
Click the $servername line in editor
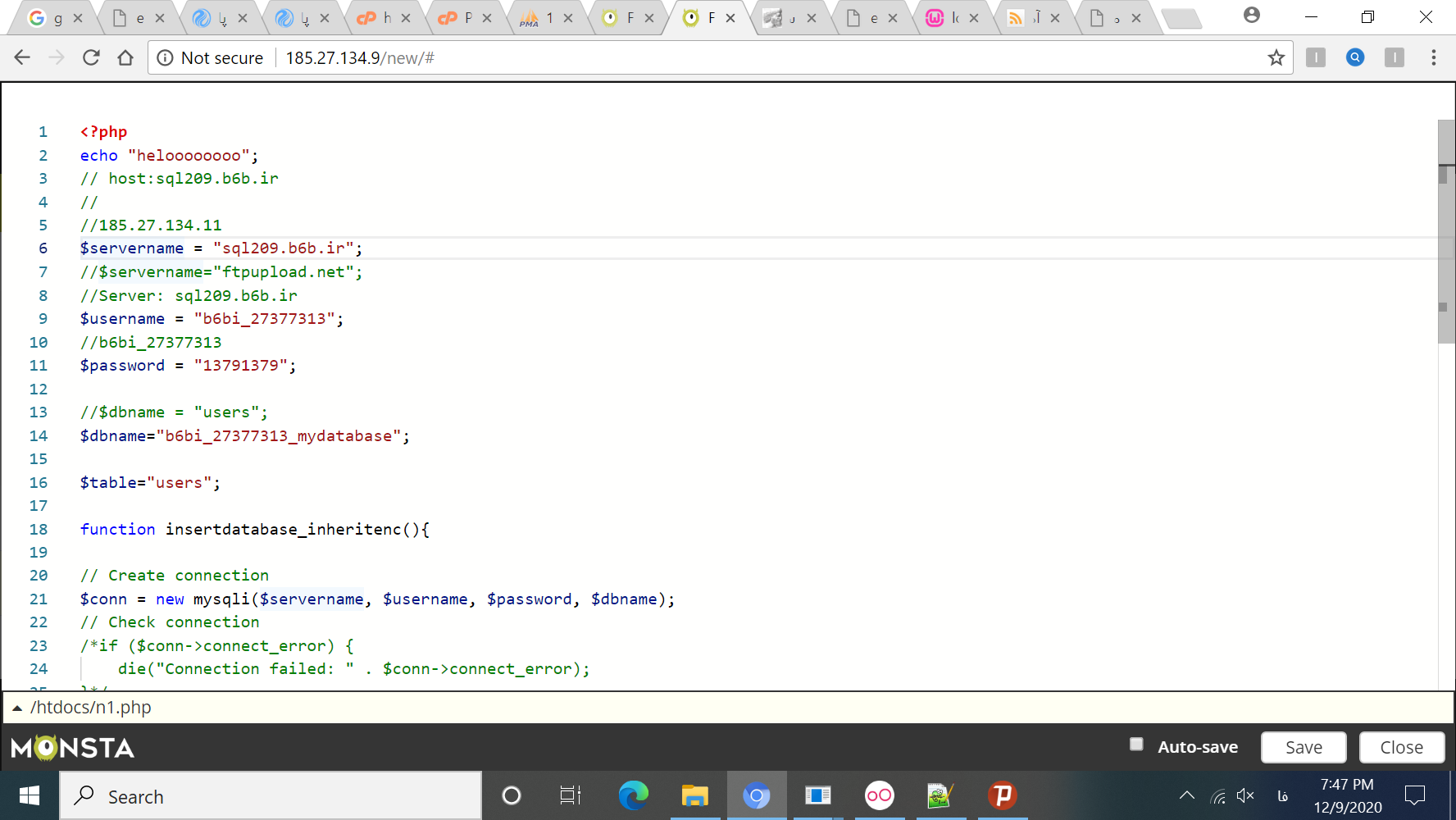click(x=221, y=248)
